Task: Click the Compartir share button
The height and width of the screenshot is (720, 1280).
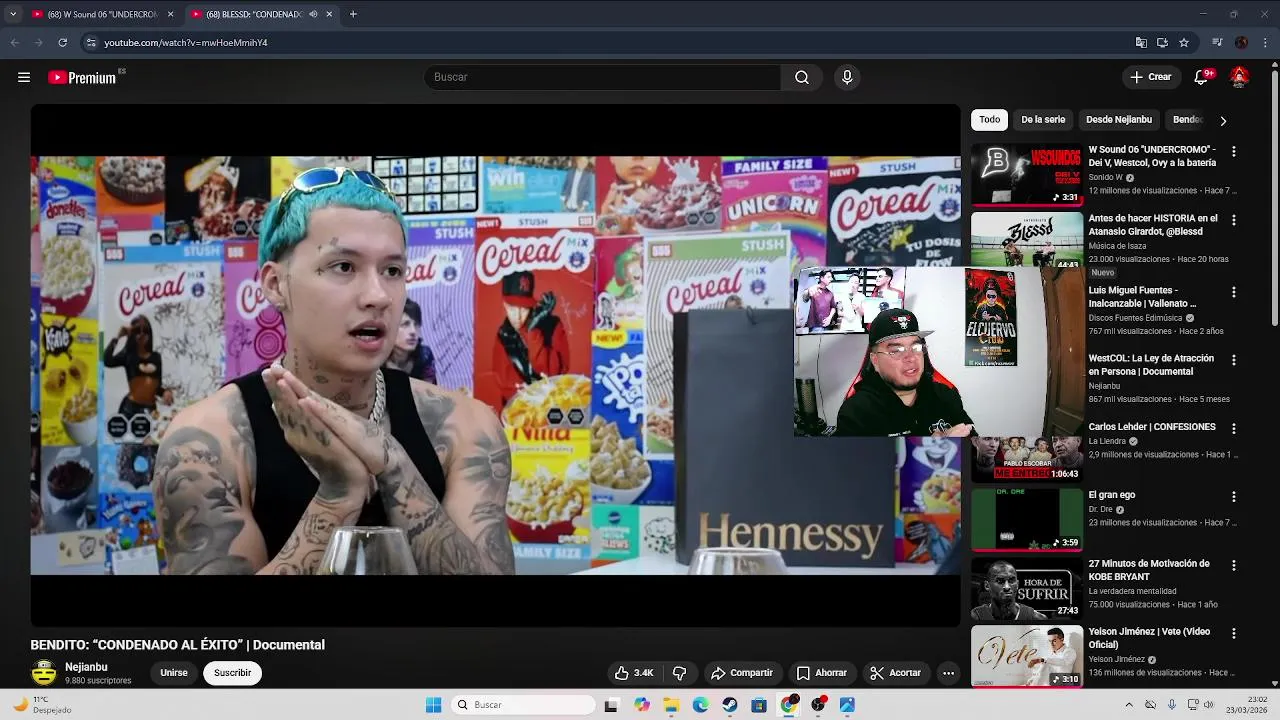Action: (x=742, y=673)
